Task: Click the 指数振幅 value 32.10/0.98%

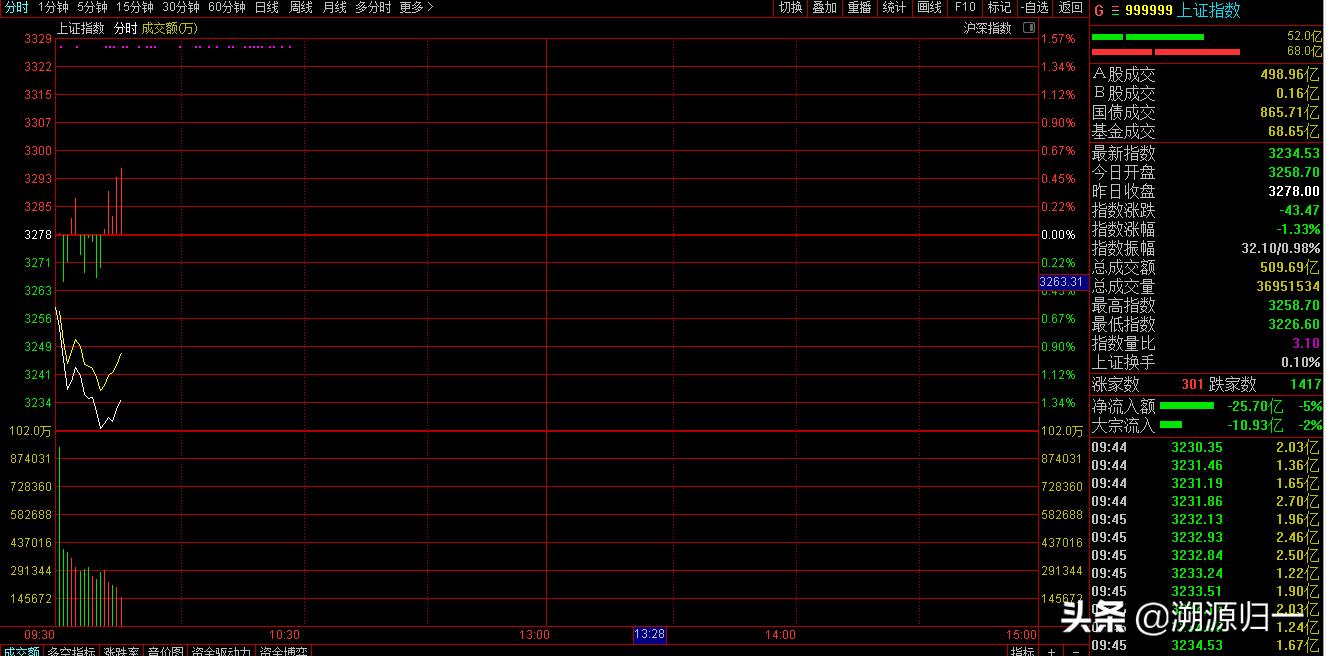Action: coord(1281,248)
